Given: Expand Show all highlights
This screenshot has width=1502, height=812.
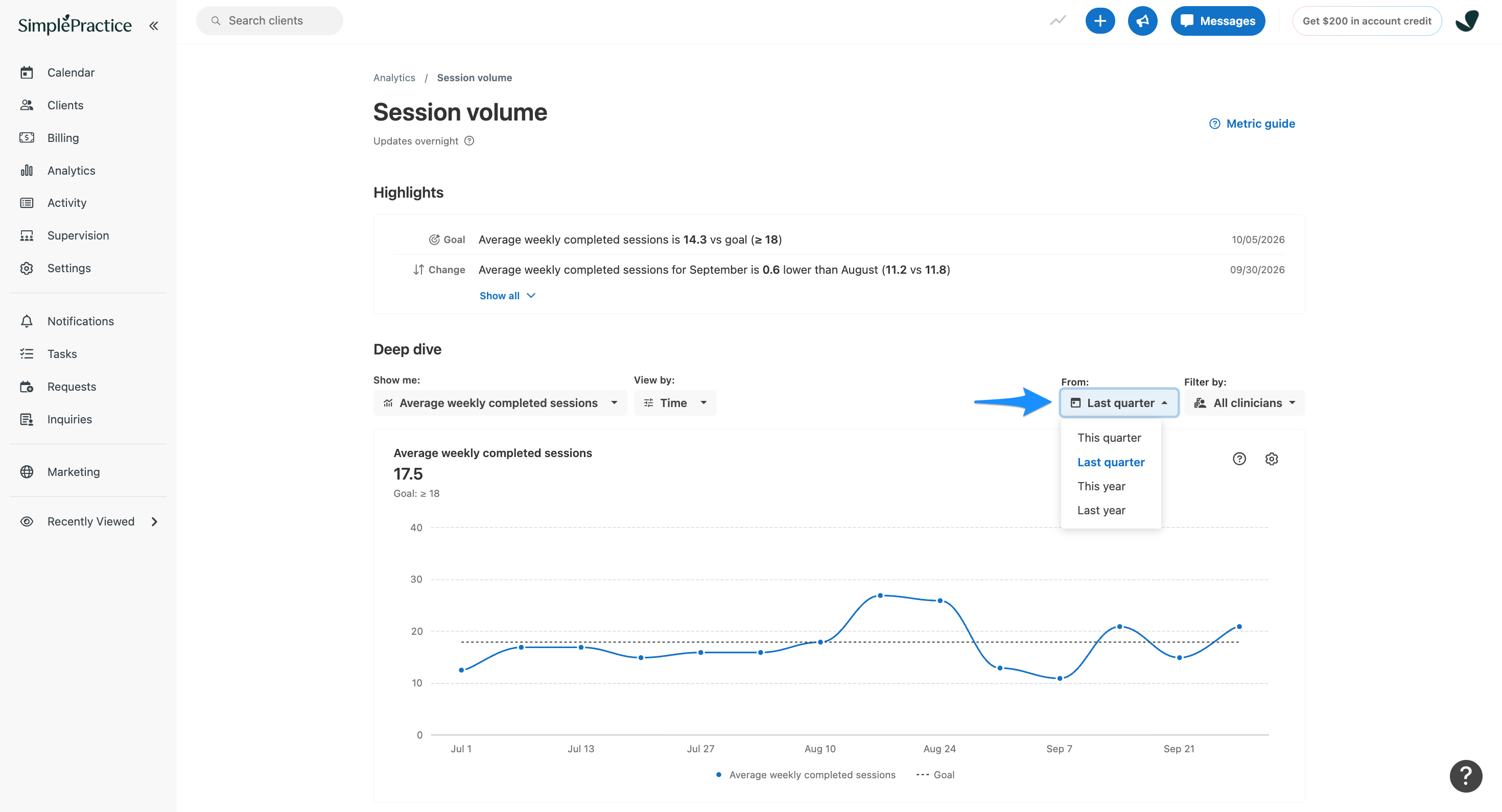Looking at the screenshot, I should tap(507, 296).
